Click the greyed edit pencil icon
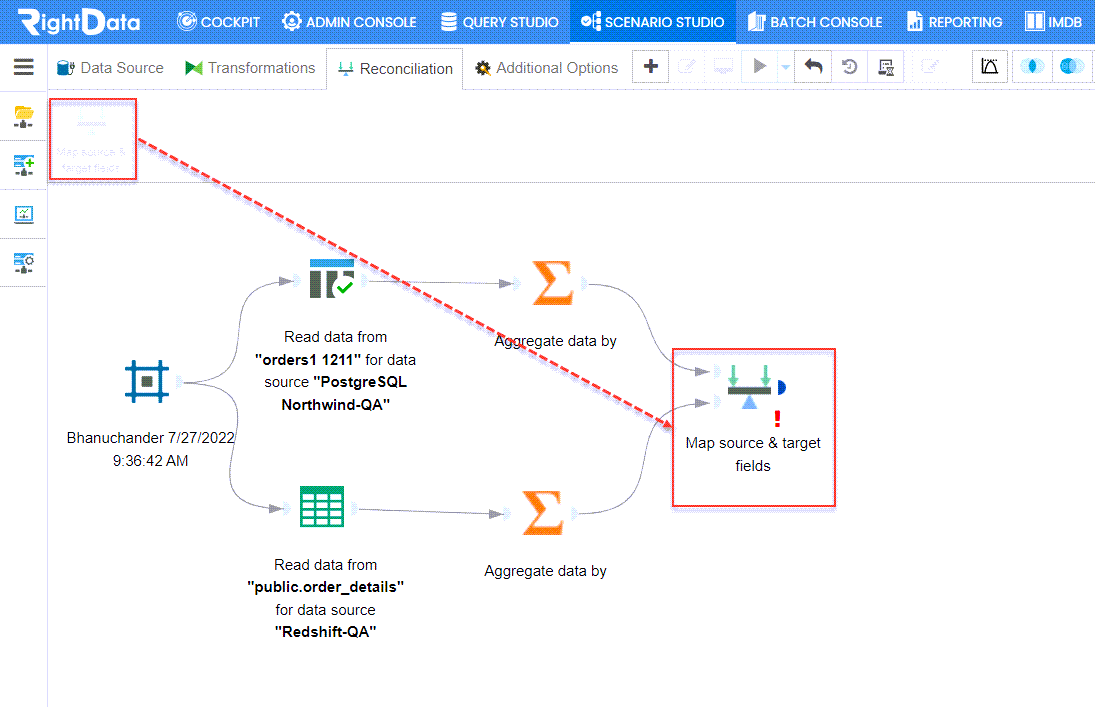1095x707 pixels. (x=687, y=66)
